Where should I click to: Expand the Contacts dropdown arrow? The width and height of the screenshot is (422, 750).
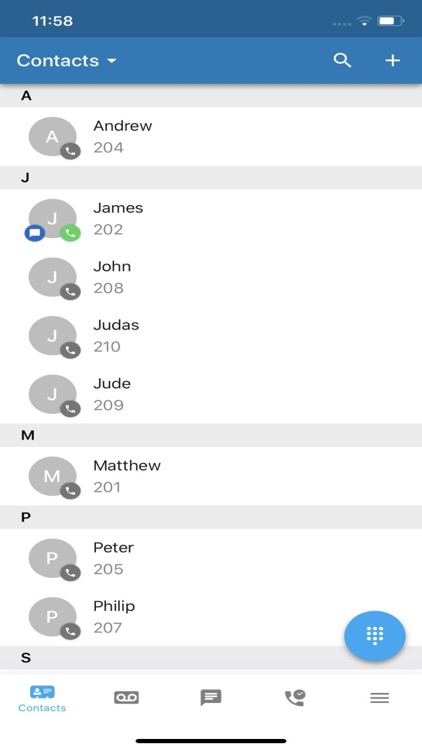point(111,61)
